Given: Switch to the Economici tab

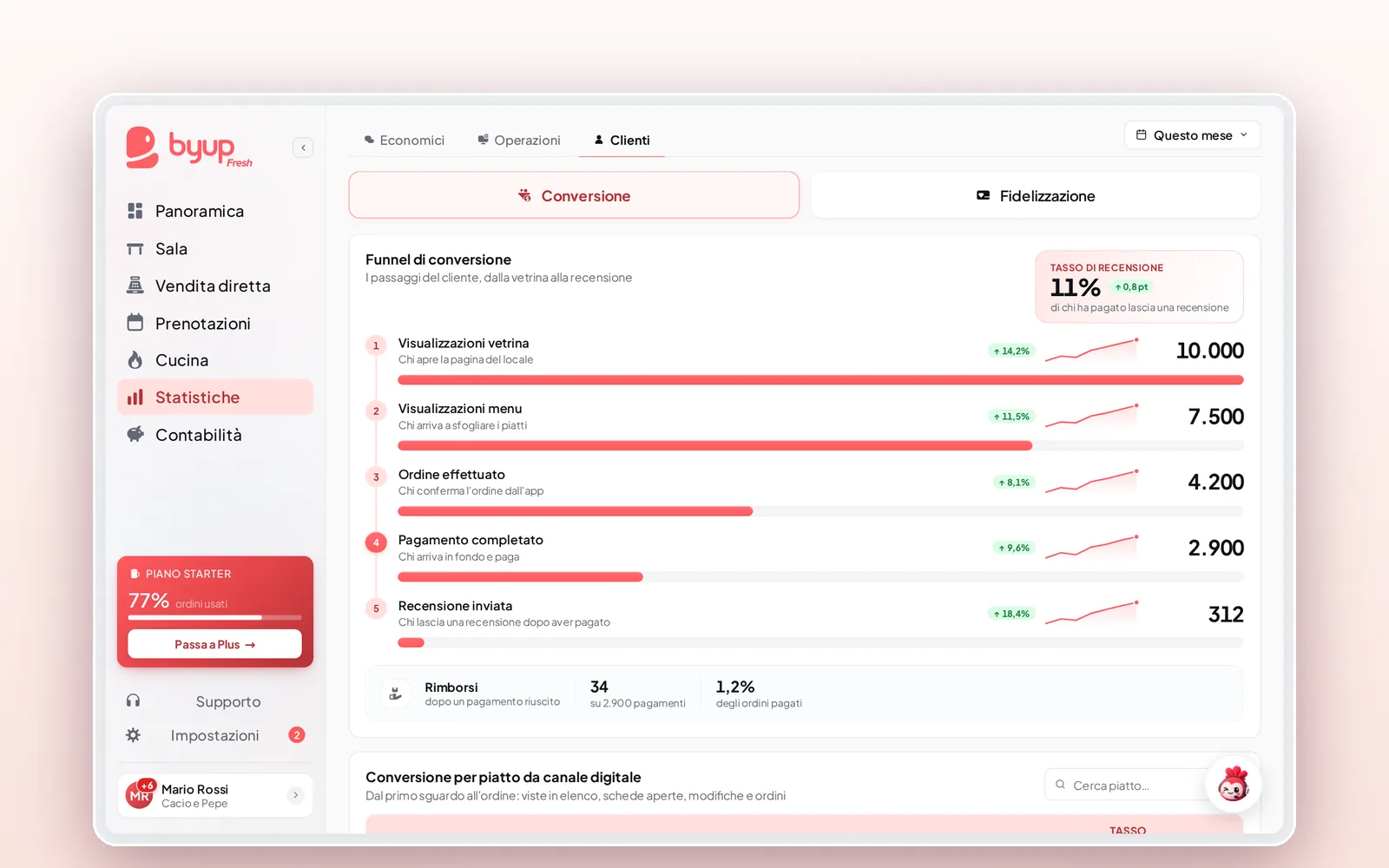Looking at the screenshot, I should (x=405, y=140).
